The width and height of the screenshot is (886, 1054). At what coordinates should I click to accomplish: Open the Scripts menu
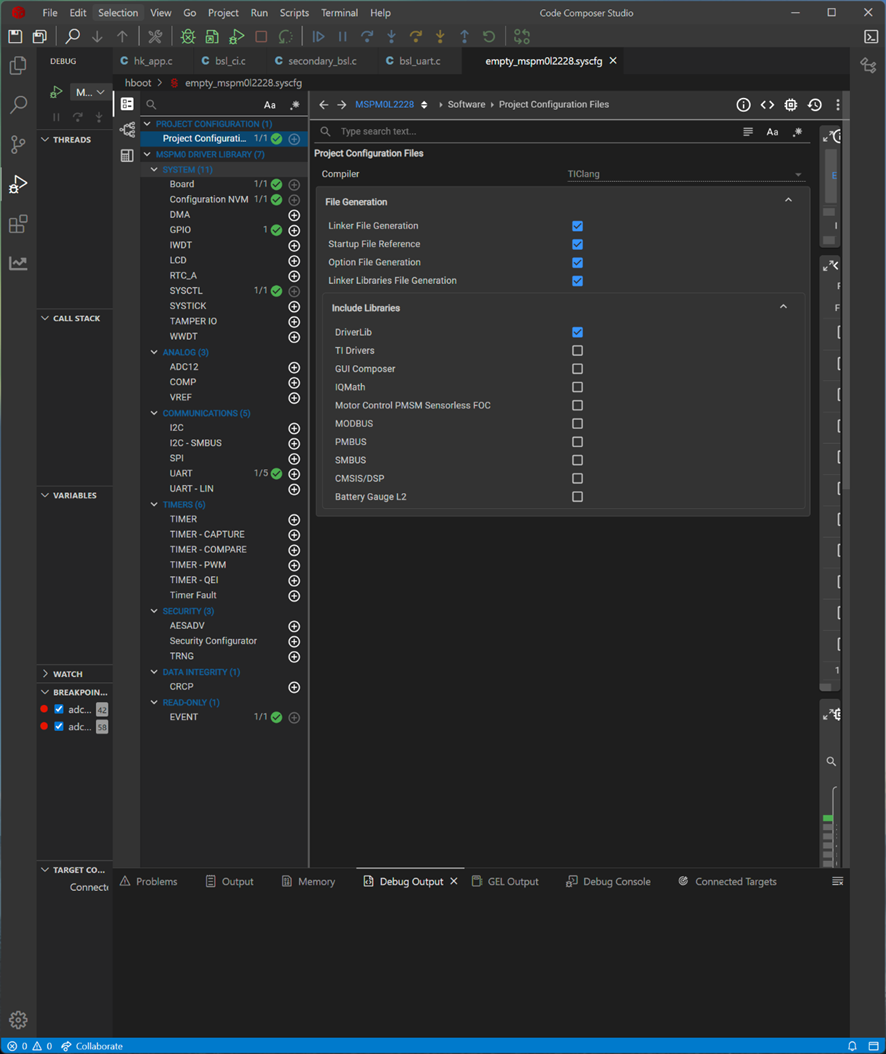pos(294,13)
